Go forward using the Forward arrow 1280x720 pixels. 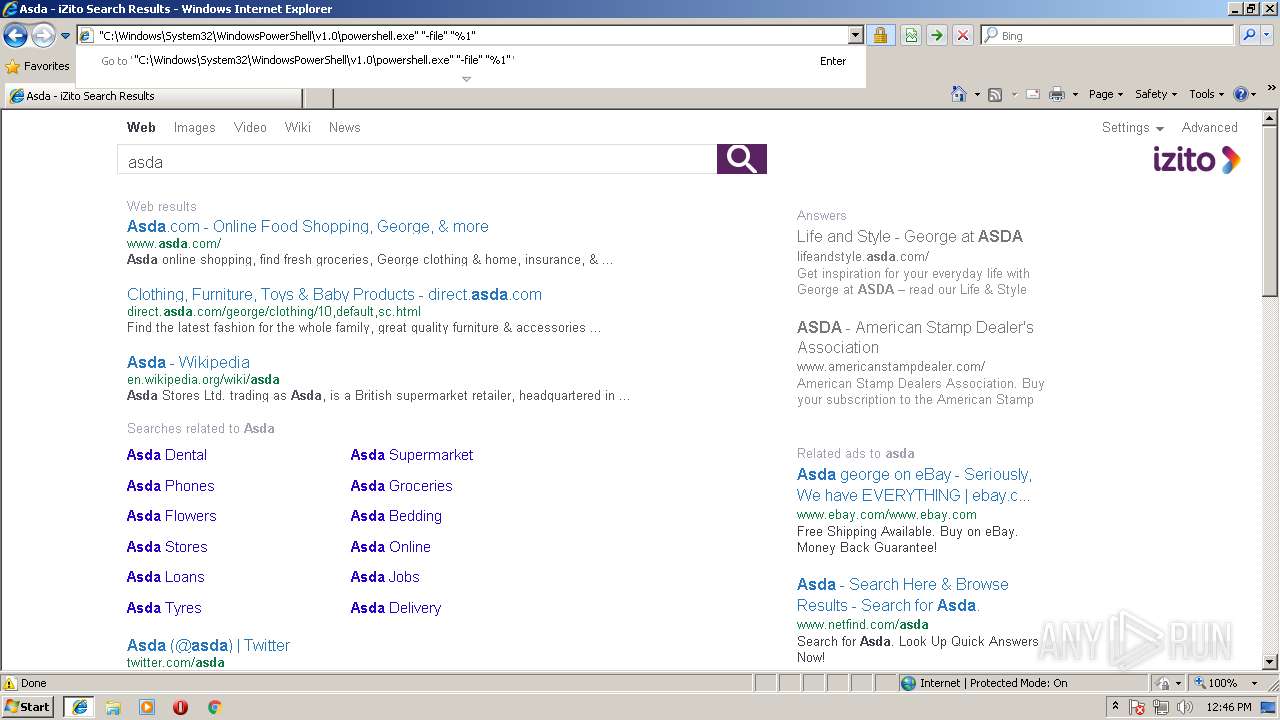43,36
